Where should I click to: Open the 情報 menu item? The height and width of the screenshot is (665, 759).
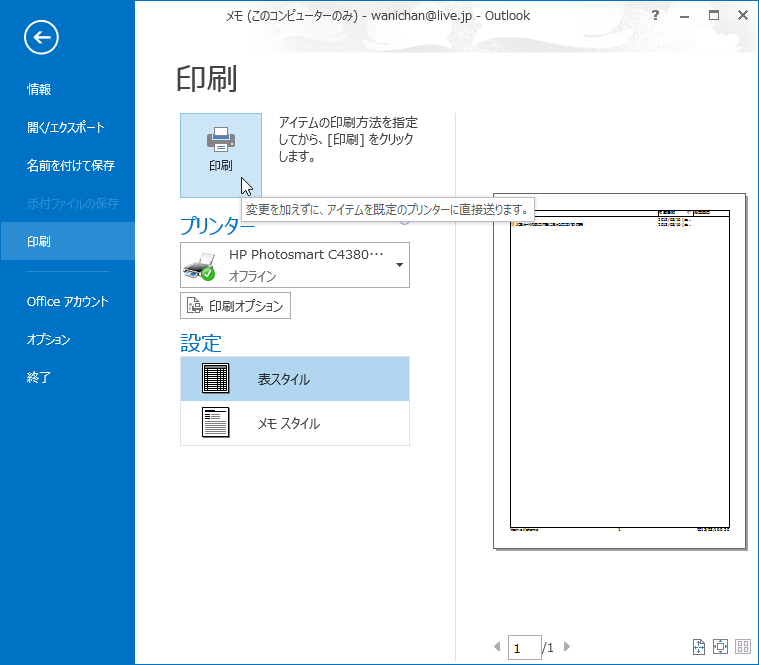[39, 89]
